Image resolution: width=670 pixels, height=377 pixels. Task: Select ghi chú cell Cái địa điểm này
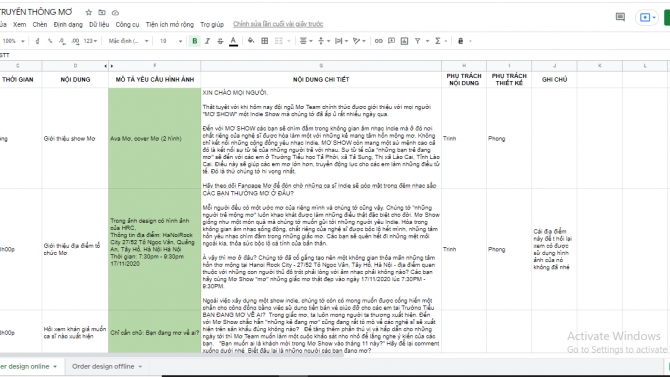pos(554,249)
